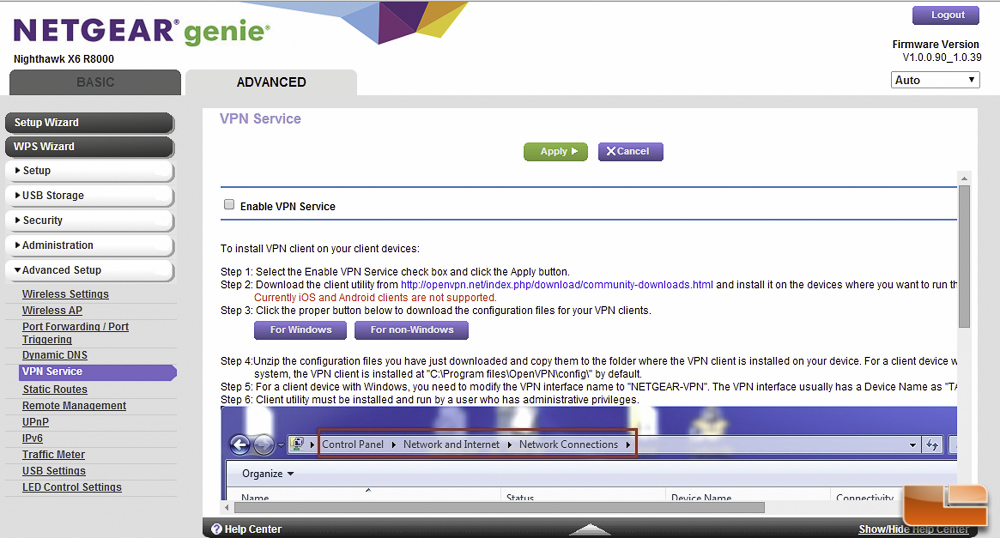Open IPv6 settings
1000x538 pixels.
click(x=33, y=439)
